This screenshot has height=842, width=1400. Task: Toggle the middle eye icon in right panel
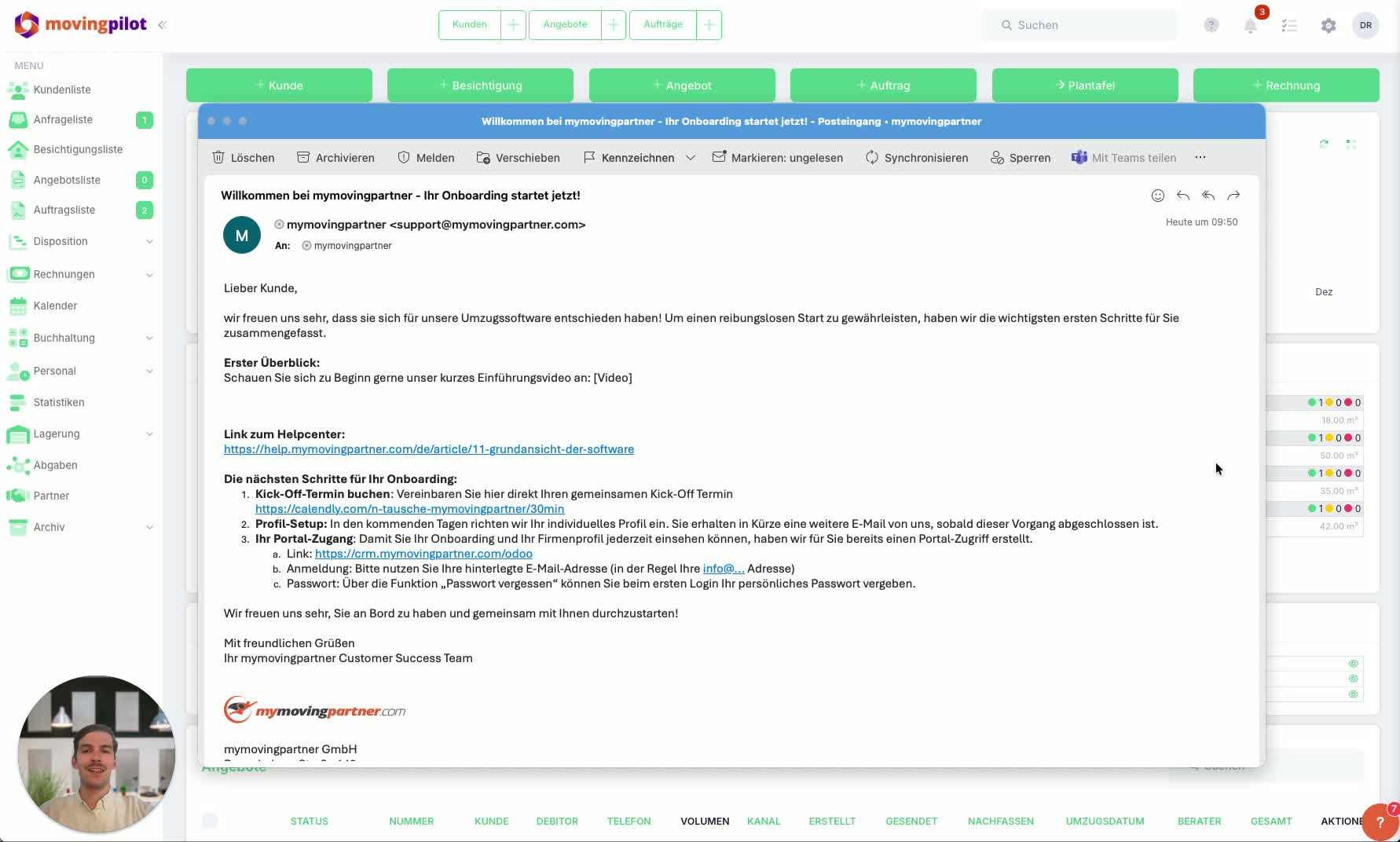pos(1353,679)
